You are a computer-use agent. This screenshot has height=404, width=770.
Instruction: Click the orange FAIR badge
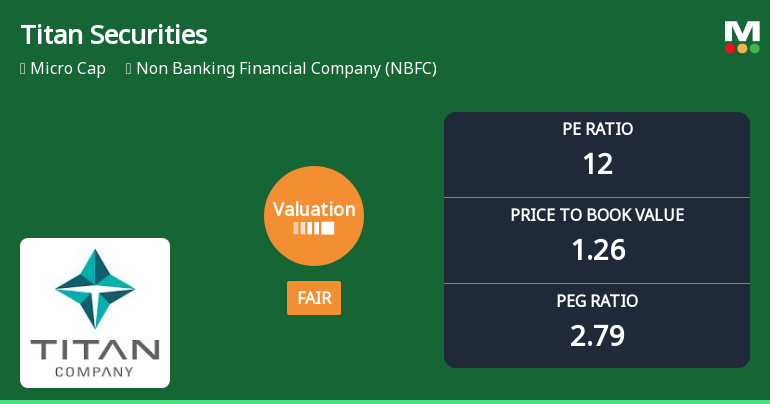314,298
